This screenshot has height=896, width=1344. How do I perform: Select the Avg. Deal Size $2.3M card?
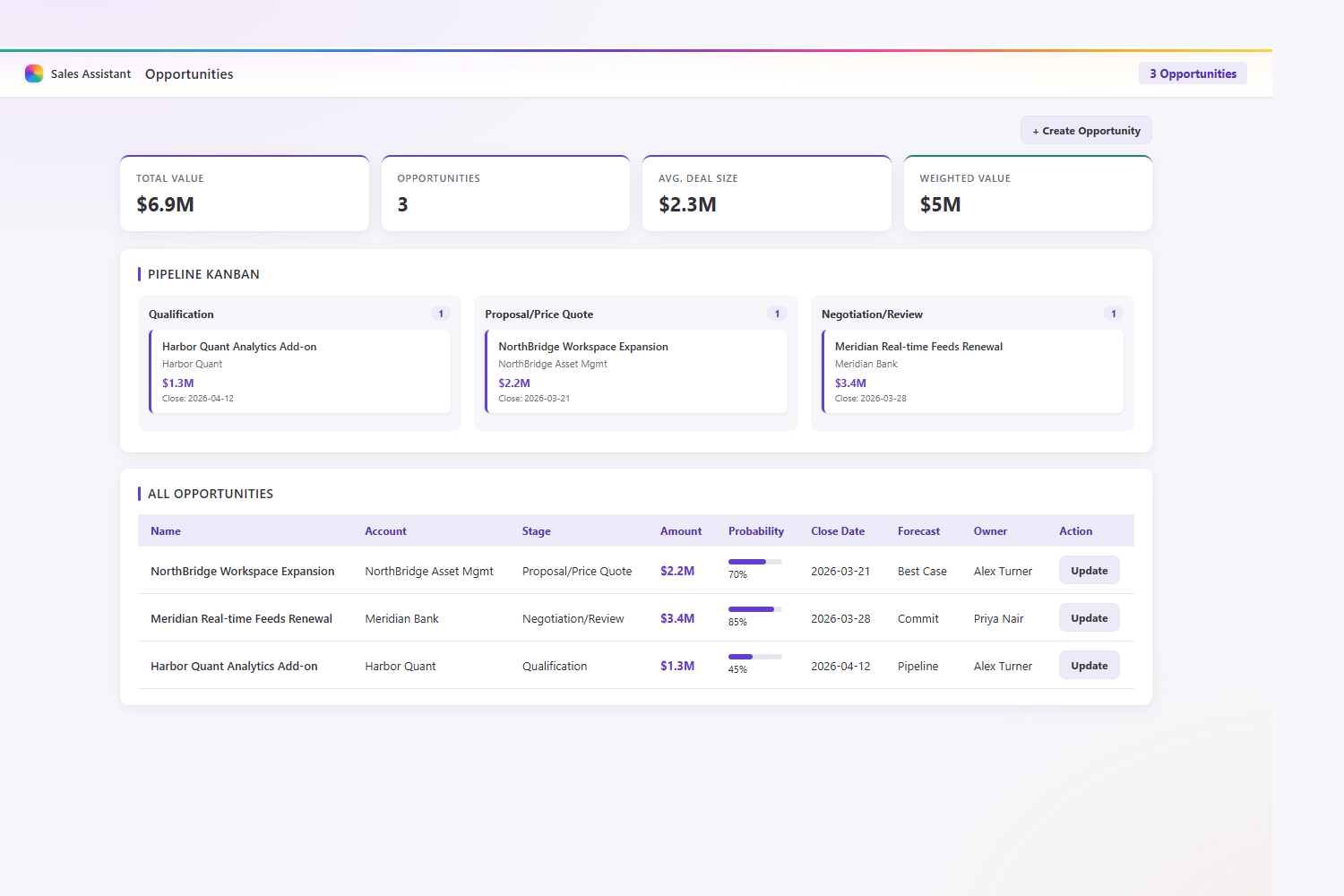click(x=767, y=194)
